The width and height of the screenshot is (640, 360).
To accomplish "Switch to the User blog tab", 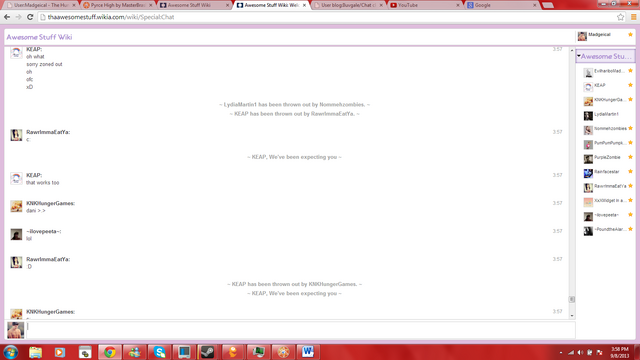I will (348, 5).
